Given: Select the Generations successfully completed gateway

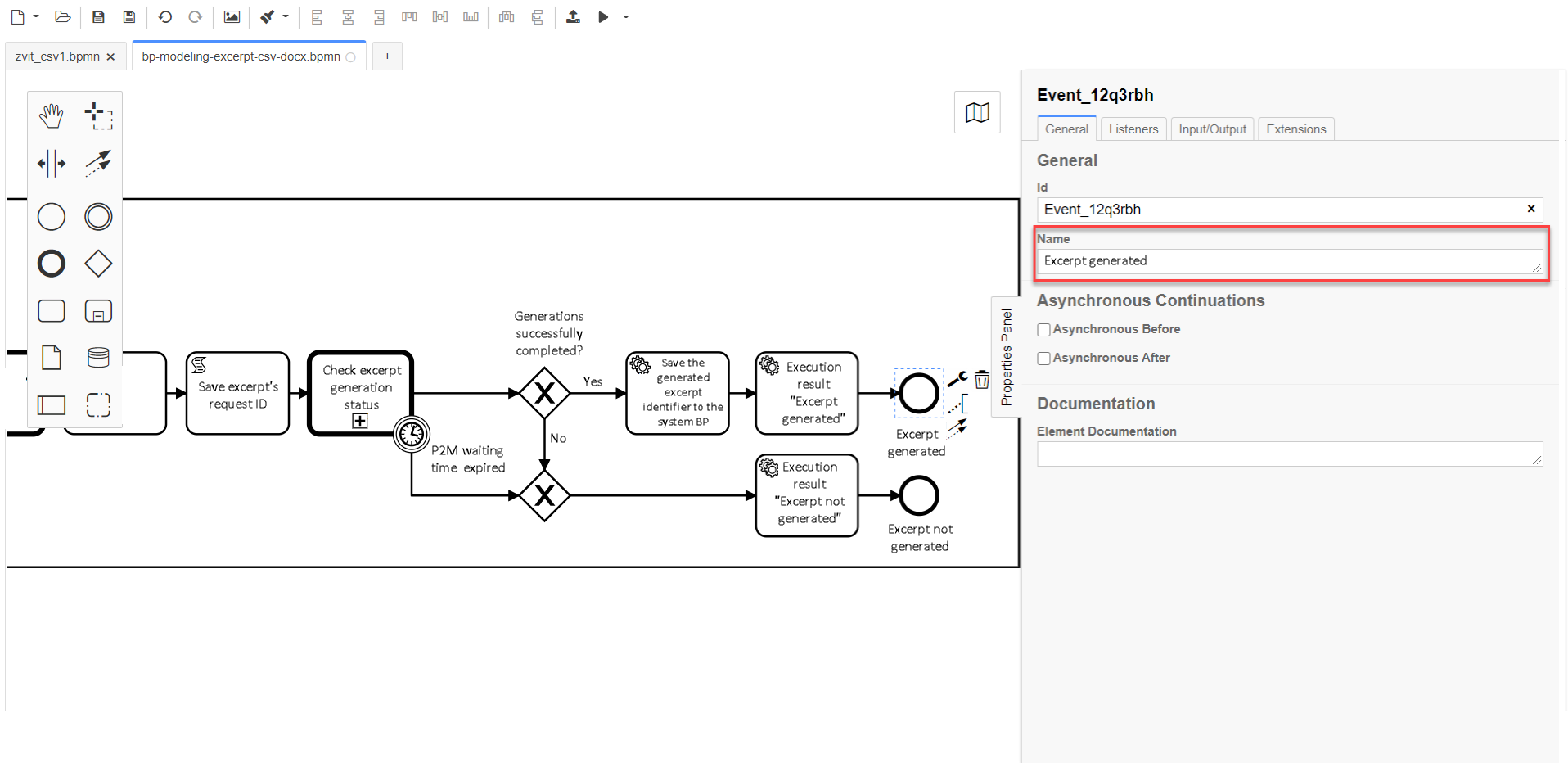Looking at the screenshot, I should [544, 393].
